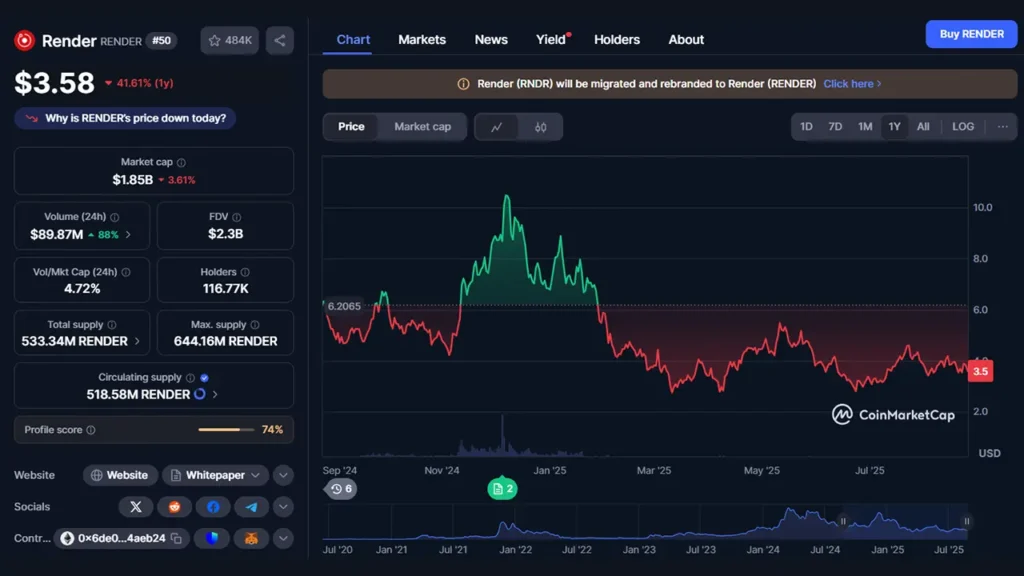This screenshot has width=1024, height=576.
Task: Click the 6.2065 reference price label
Action: (344, 306)
